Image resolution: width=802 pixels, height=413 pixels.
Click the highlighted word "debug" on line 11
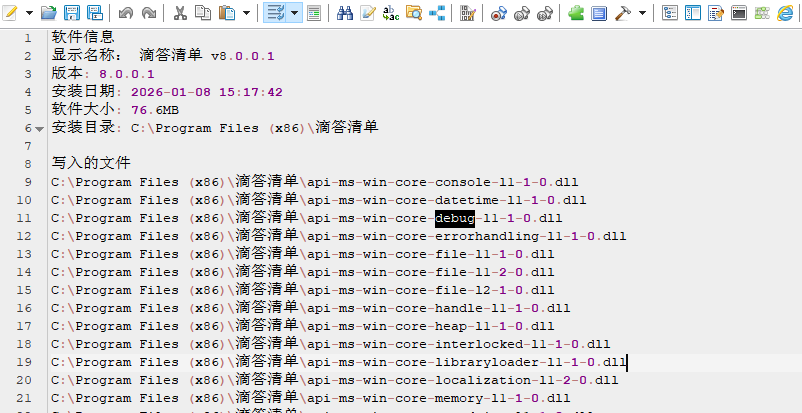pos(454,218)
